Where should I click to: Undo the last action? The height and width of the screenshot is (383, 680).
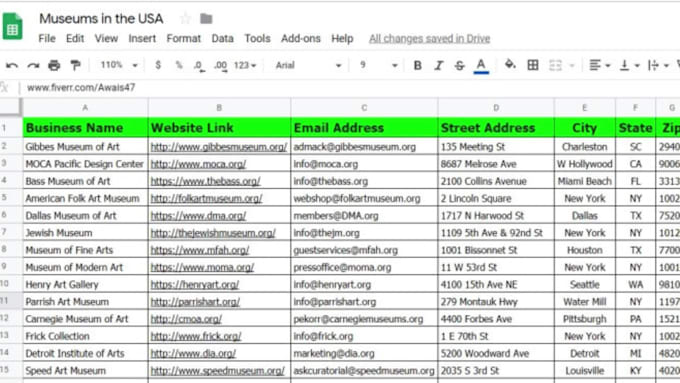pyautogui.click(x=12, y=65)
